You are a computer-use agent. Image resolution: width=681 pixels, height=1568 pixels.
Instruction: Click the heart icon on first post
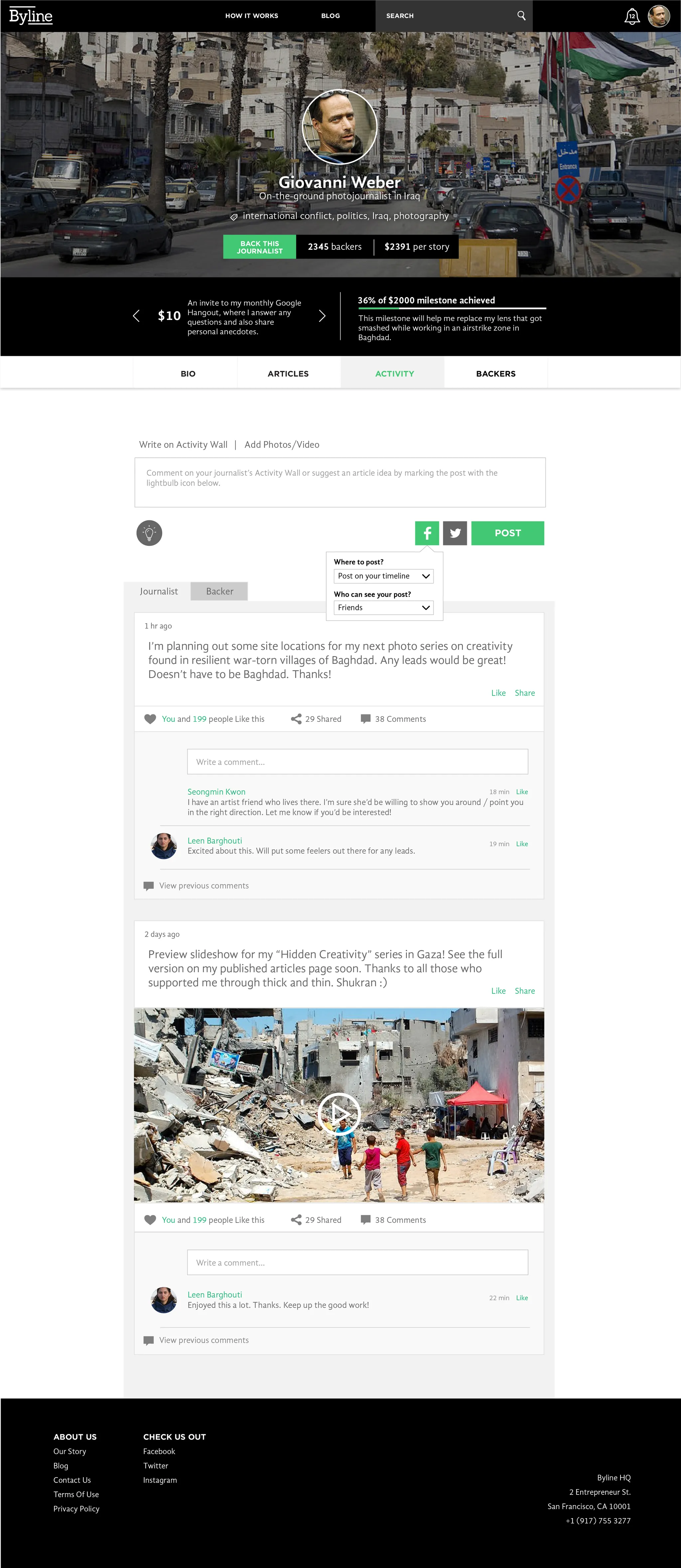150,719
